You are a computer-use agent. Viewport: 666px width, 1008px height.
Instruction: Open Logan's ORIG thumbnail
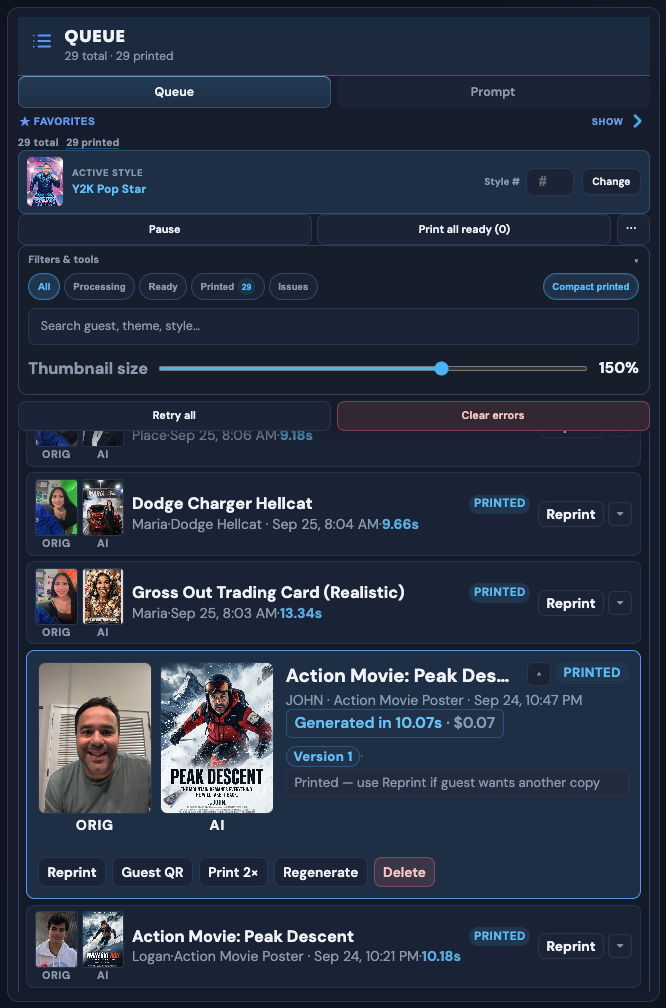pyautogui.click(x=57, y=939)
